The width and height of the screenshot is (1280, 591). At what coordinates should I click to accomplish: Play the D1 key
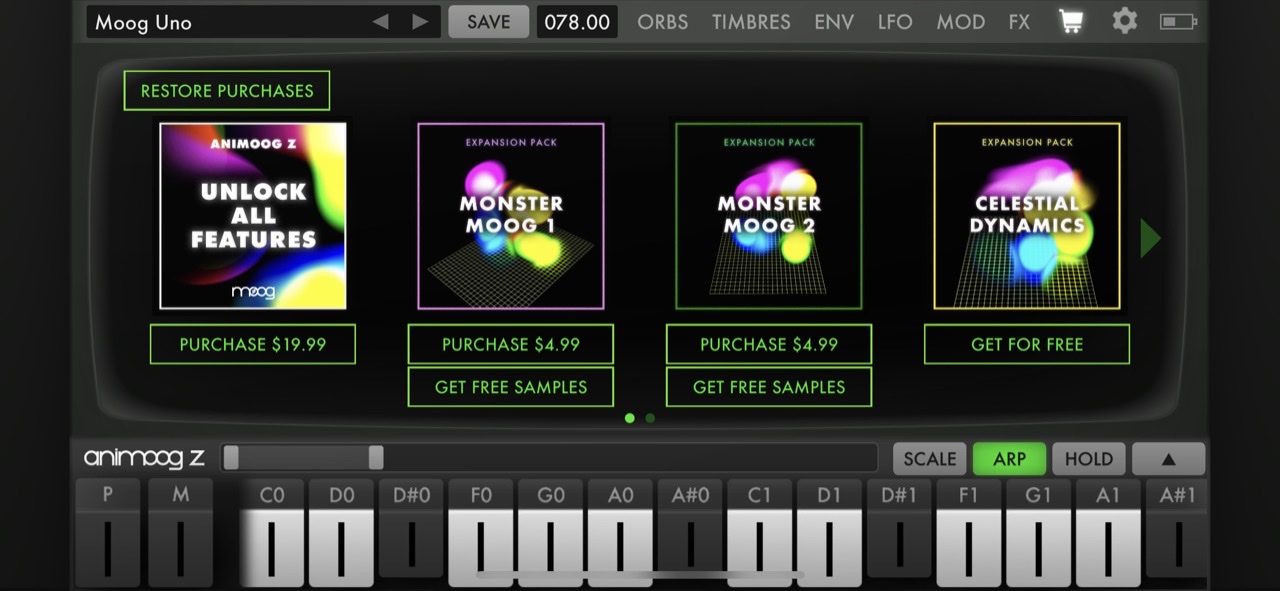829,533
